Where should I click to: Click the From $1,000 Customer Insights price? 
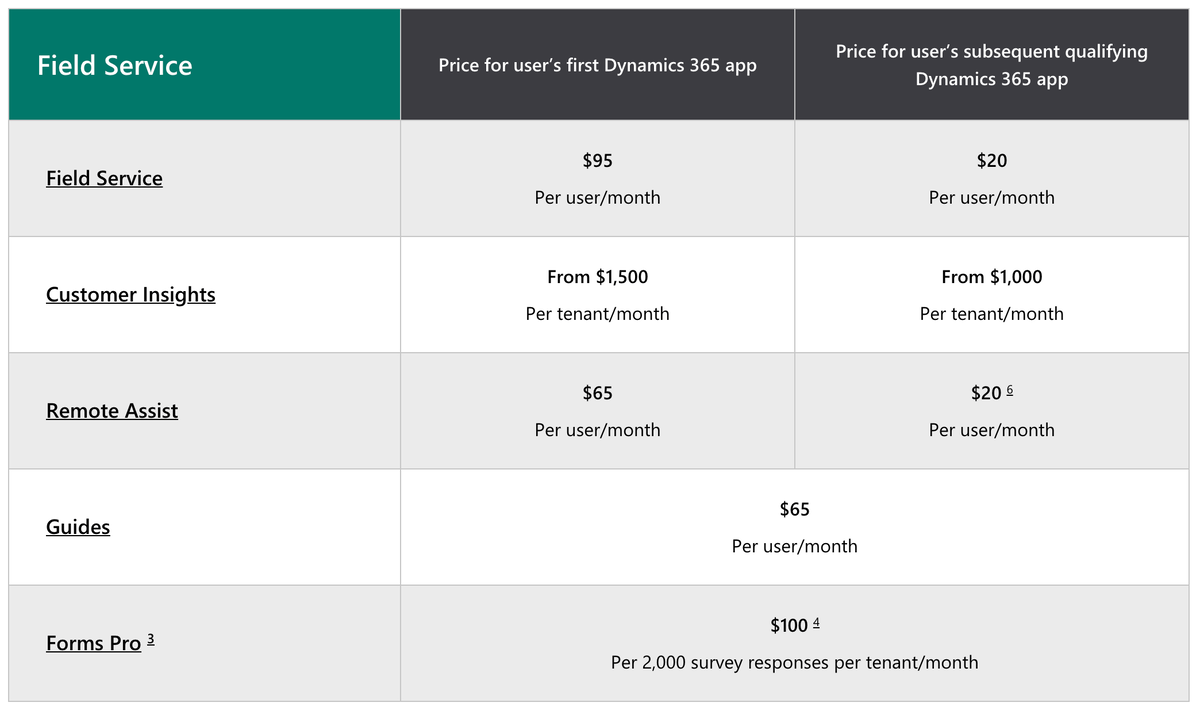click(x=991, y=277)
